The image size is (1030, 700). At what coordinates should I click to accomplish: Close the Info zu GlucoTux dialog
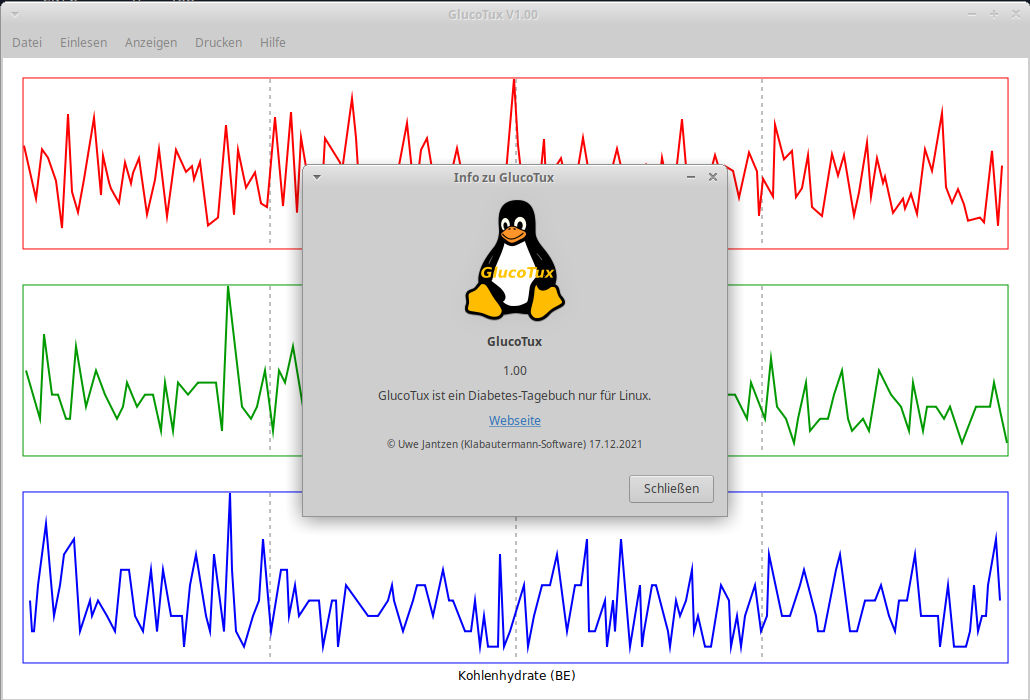pyautogui.click(x=713, y=177)
